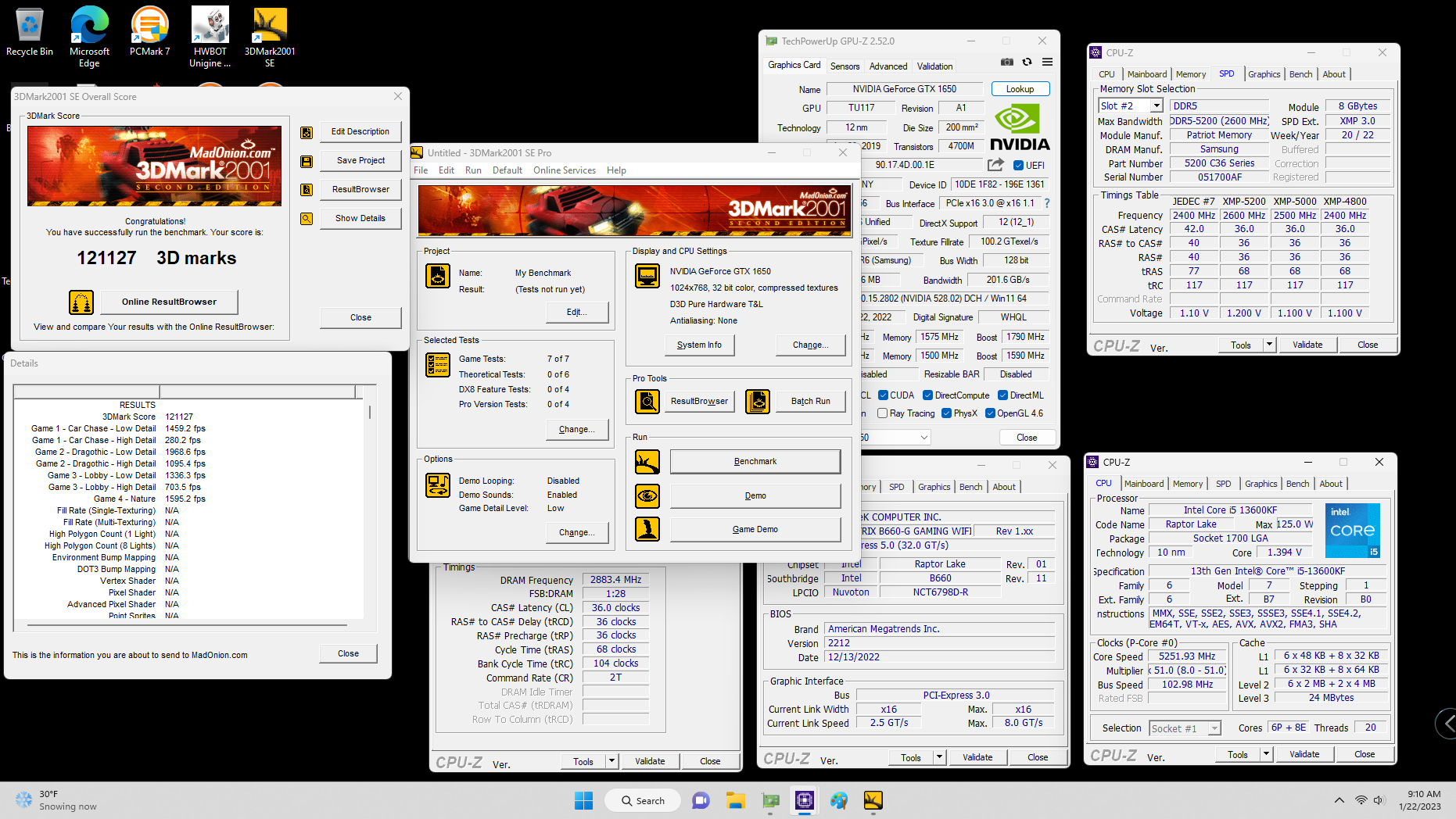Screen dimensions: 1456x819
Task: Take GPU-Z screenshot with camera icon
Action: [1007, 63]
